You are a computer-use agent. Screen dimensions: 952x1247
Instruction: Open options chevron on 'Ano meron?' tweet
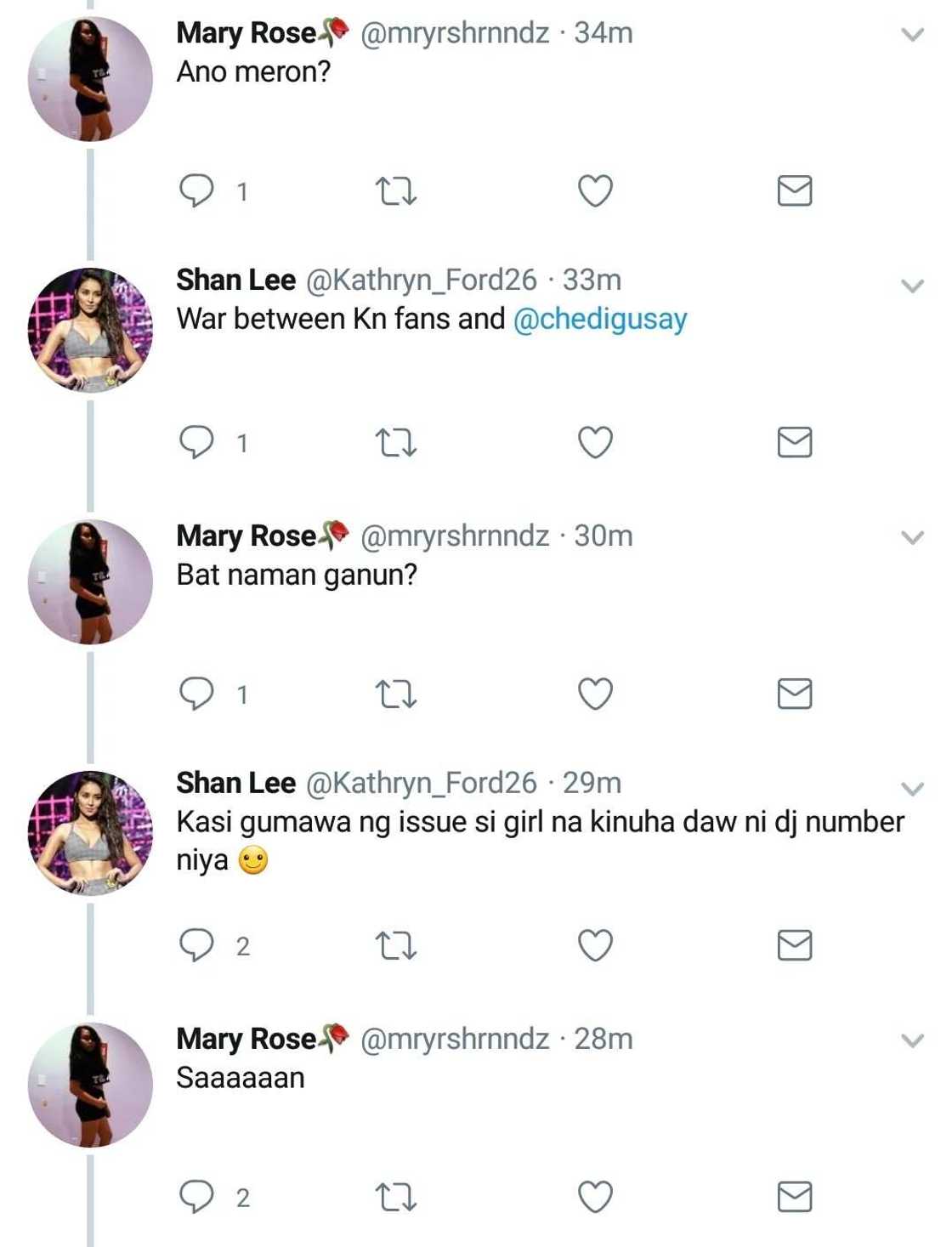point(912,35)
